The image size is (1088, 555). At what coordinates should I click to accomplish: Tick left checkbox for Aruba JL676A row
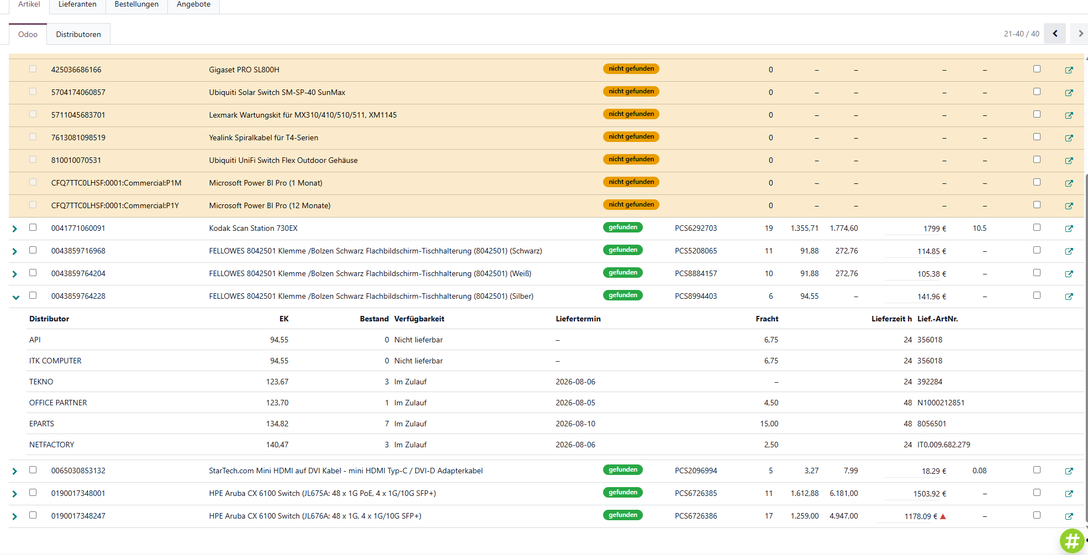(33, 515)
